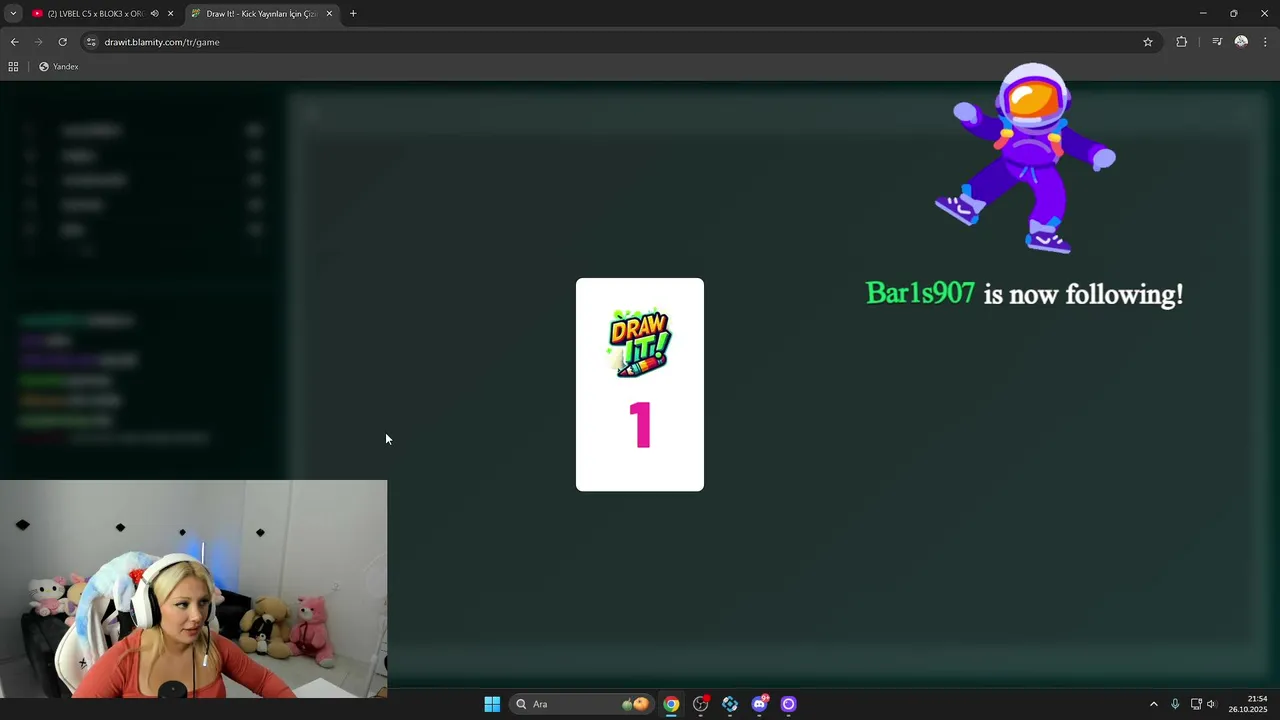The image size is (1280, 720).
Task: Click the Draw It! logo on countdown card
Action: click(x=640, y=343)
